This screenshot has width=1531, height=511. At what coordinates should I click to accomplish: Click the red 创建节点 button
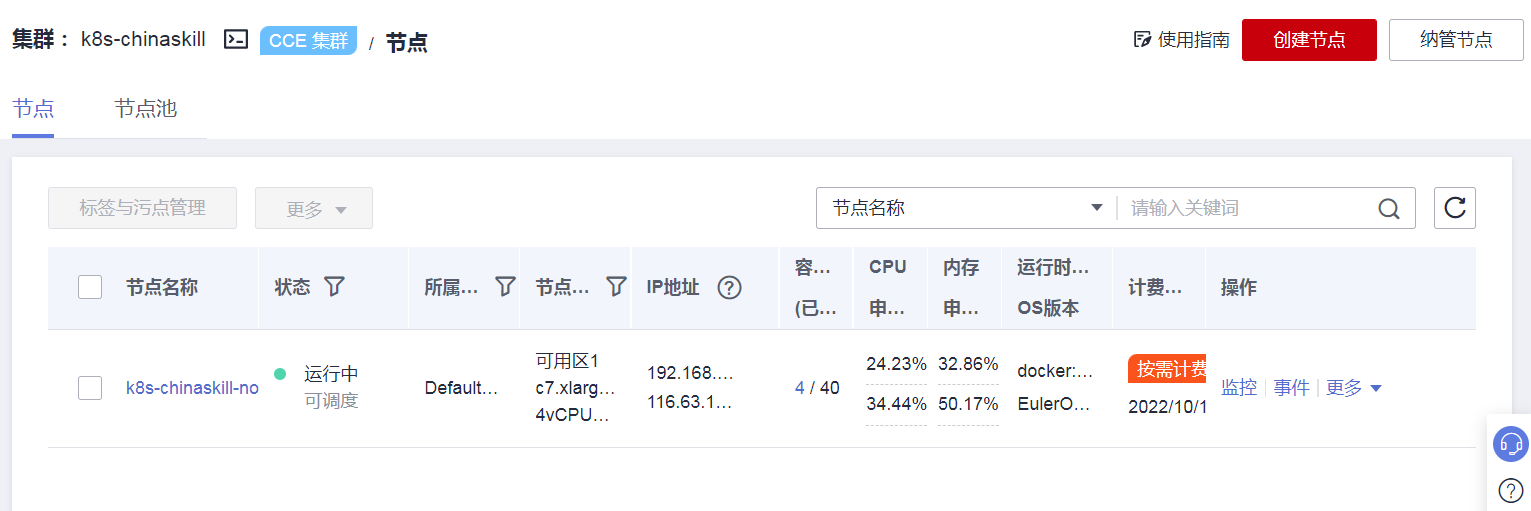click(x=1309, y=40)
